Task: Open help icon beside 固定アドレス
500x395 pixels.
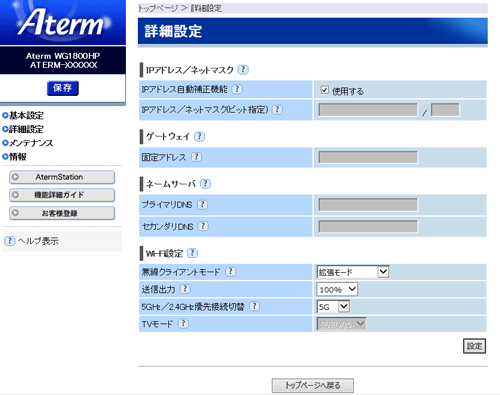Action: point(197,157)
